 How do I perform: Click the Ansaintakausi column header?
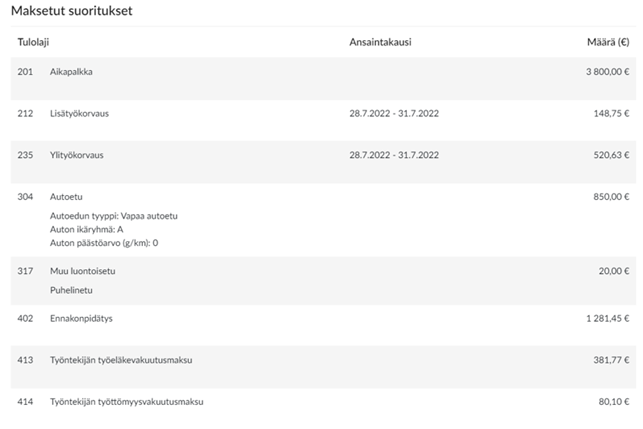pos(380,42)
